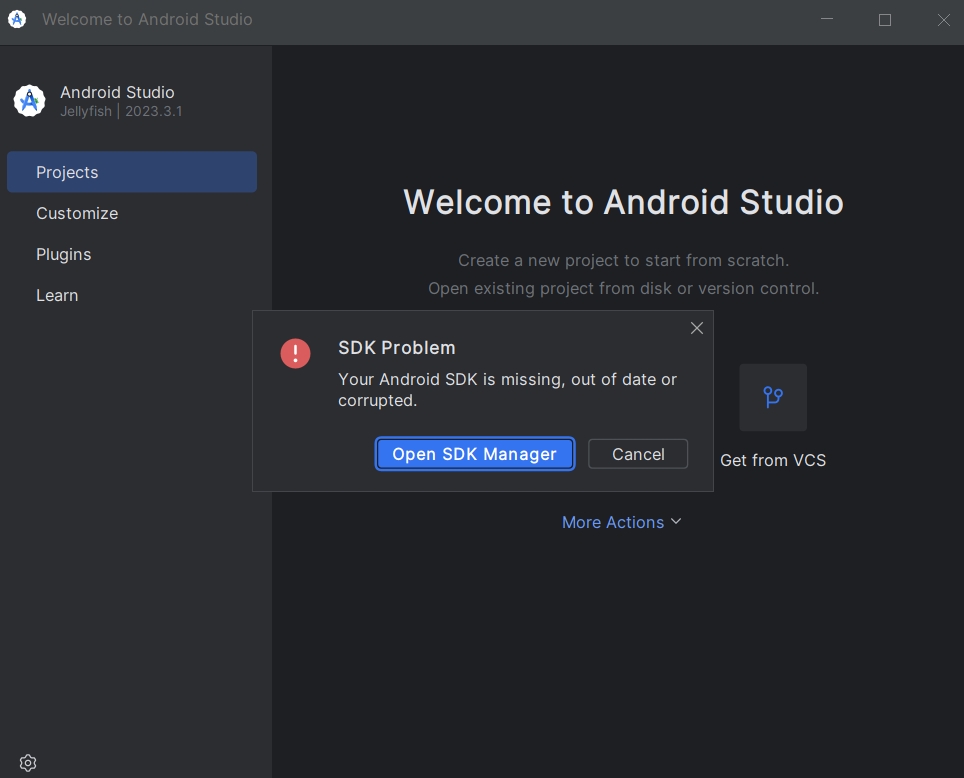This screenshot has width=964, height=778.
Task: Minimize the Welcome window
Action: (827, 20)
